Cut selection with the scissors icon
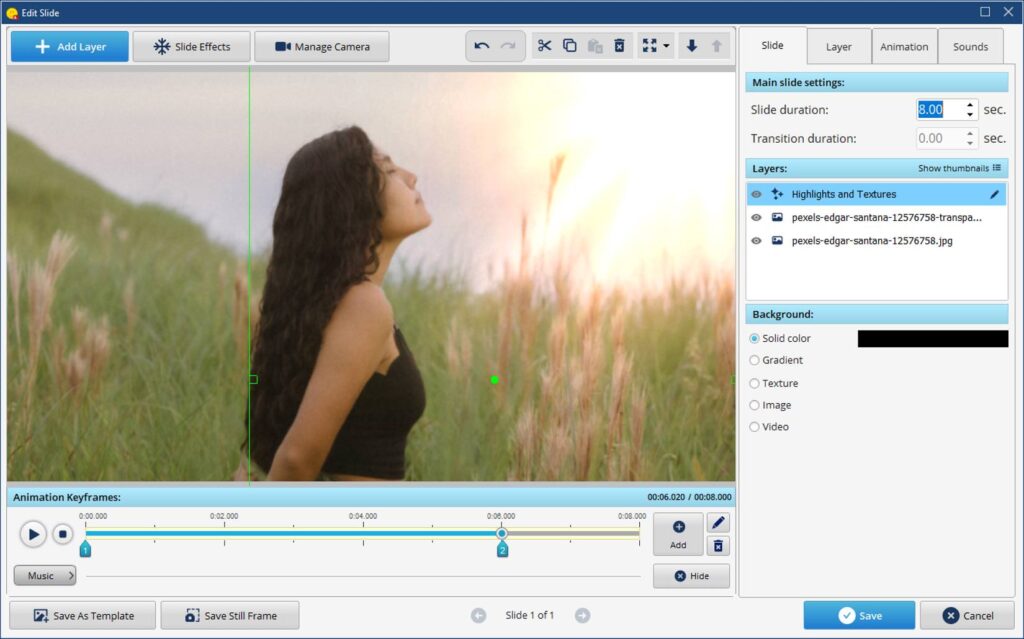 click(x=544, y=46)
